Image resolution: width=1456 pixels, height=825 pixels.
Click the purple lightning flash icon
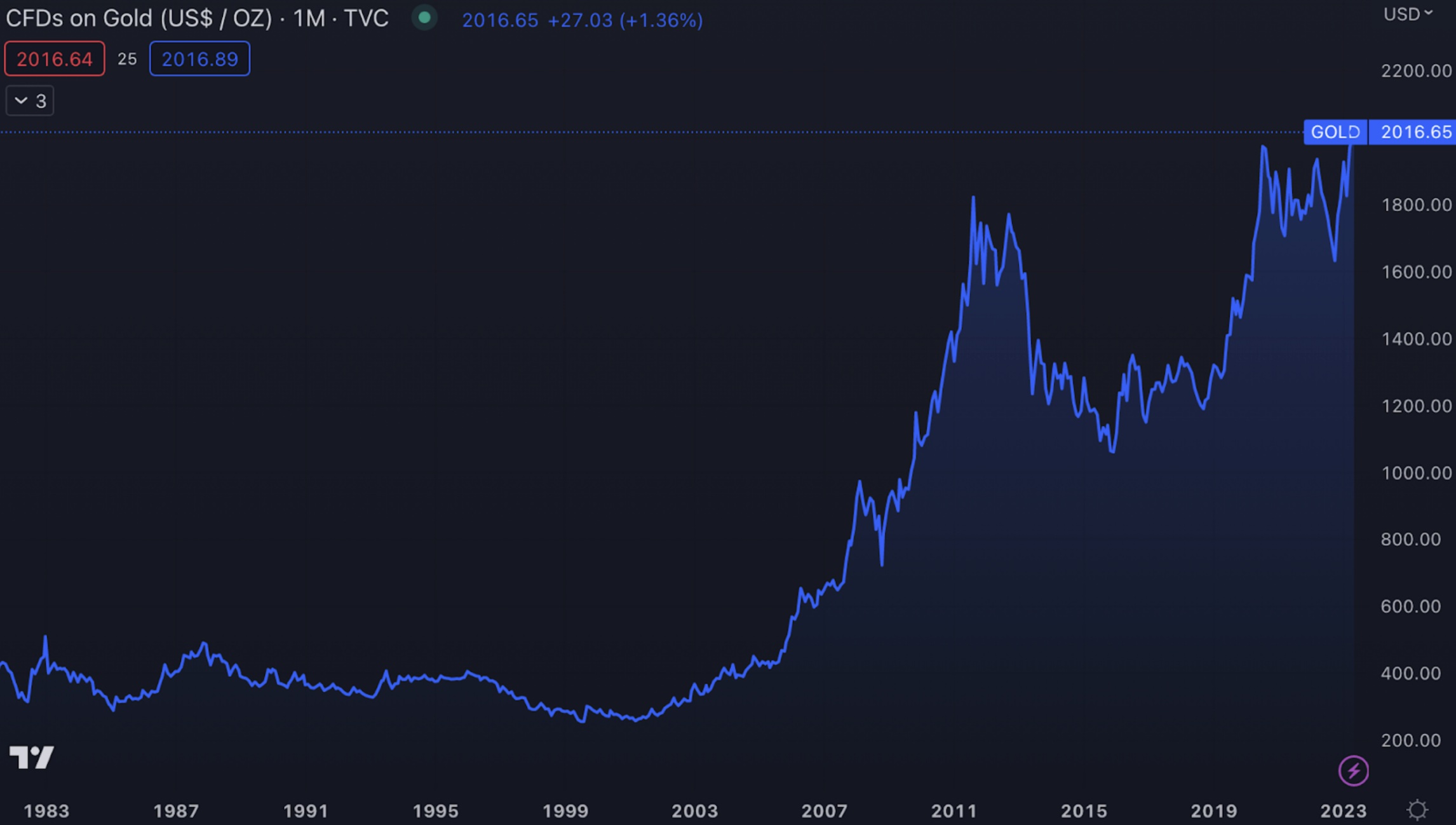[1353, 771]
